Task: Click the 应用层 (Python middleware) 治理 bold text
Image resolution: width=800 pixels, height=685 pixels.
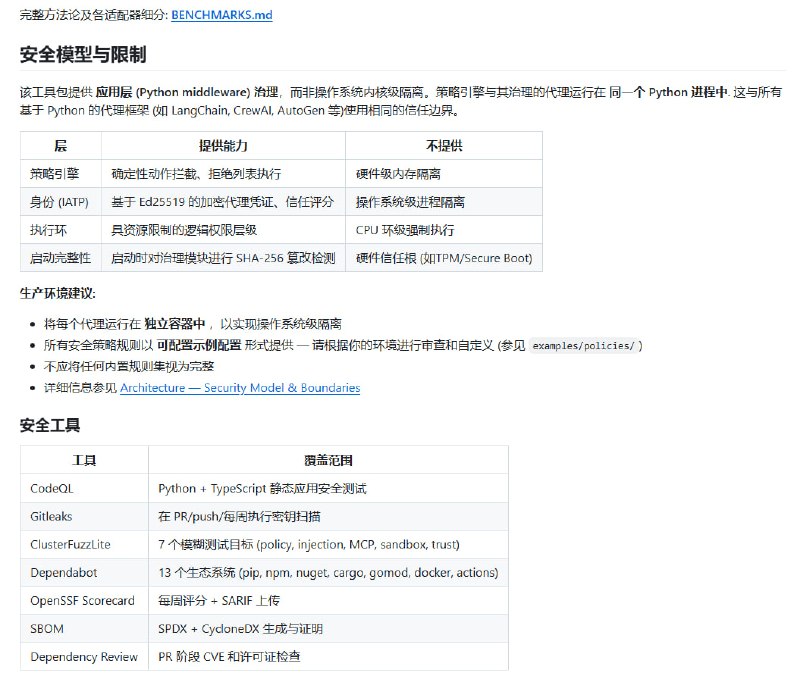Action: 187,92
